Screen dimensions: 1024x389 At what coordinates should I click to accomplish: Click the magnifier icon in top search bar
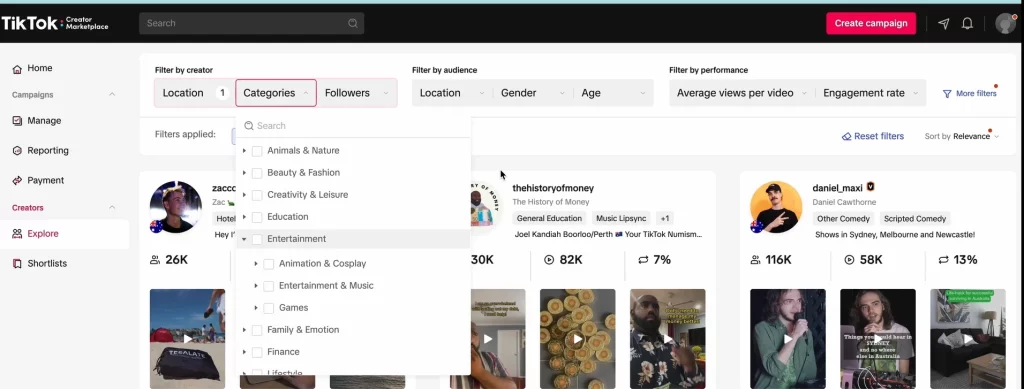(353, 23)
